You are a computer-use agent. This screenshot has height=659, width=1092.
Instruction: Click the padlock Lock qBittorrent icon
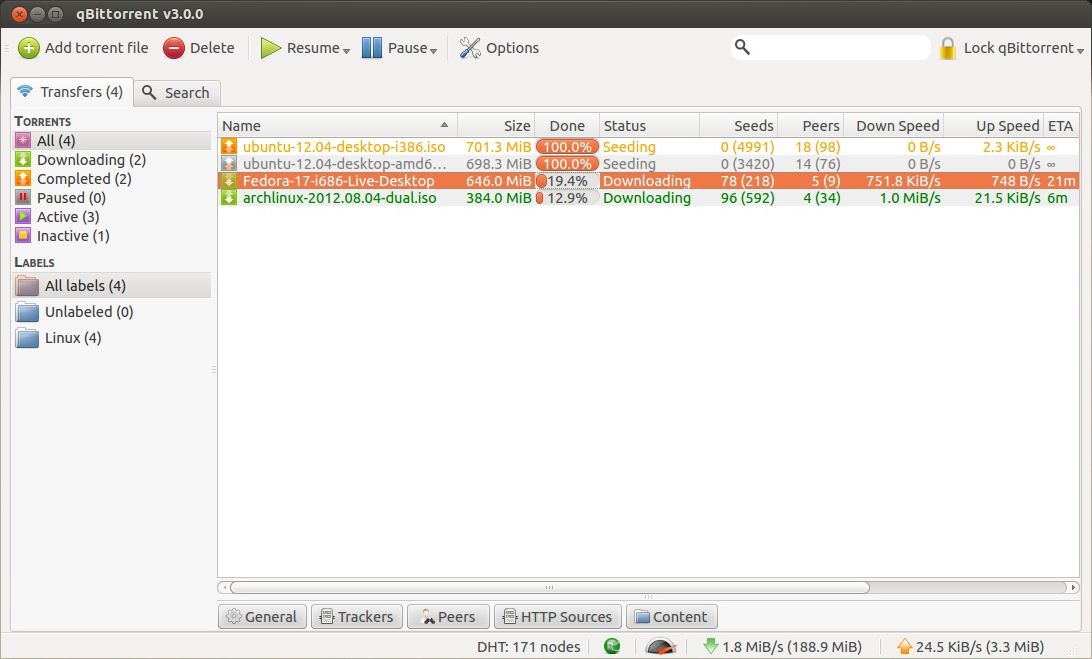(x=947, y=48)
